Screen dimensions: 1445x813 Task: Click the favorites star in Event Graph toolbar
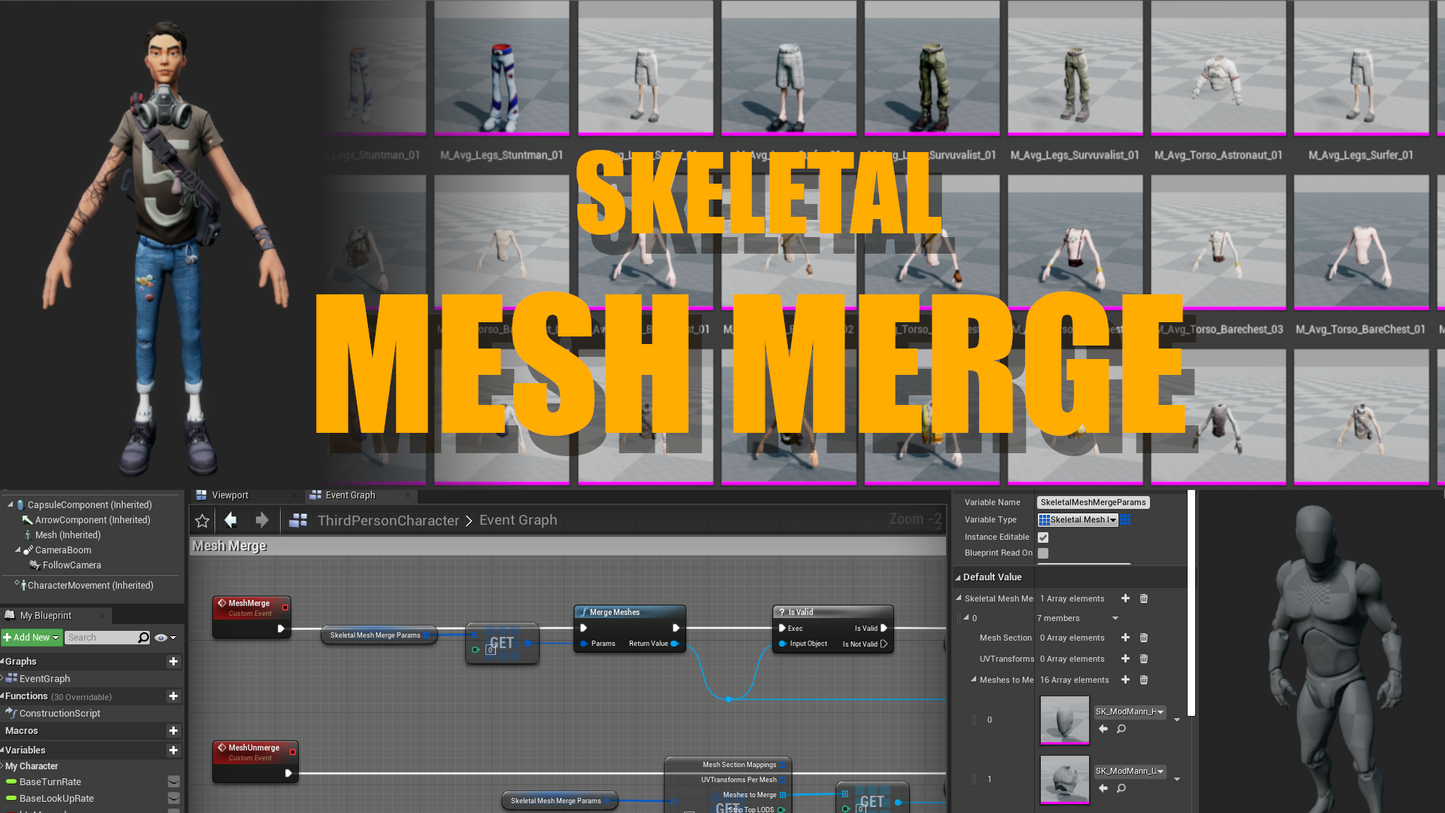coord(202,520)
